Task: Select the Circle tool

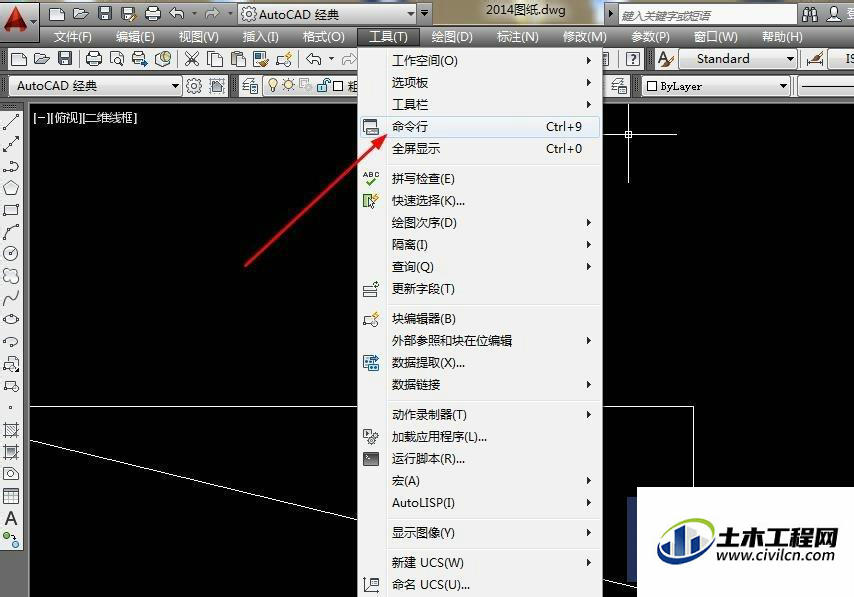Action: tap(11, 254)
